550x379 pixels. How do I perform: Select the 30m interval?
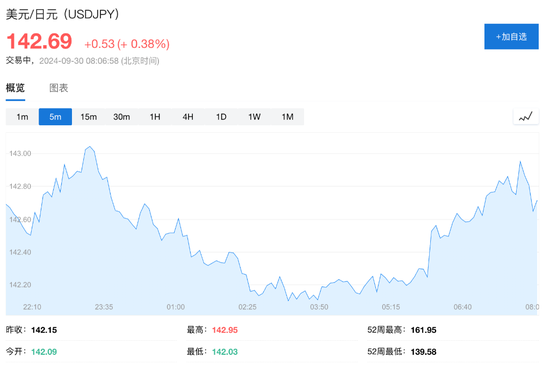point(121,117)
